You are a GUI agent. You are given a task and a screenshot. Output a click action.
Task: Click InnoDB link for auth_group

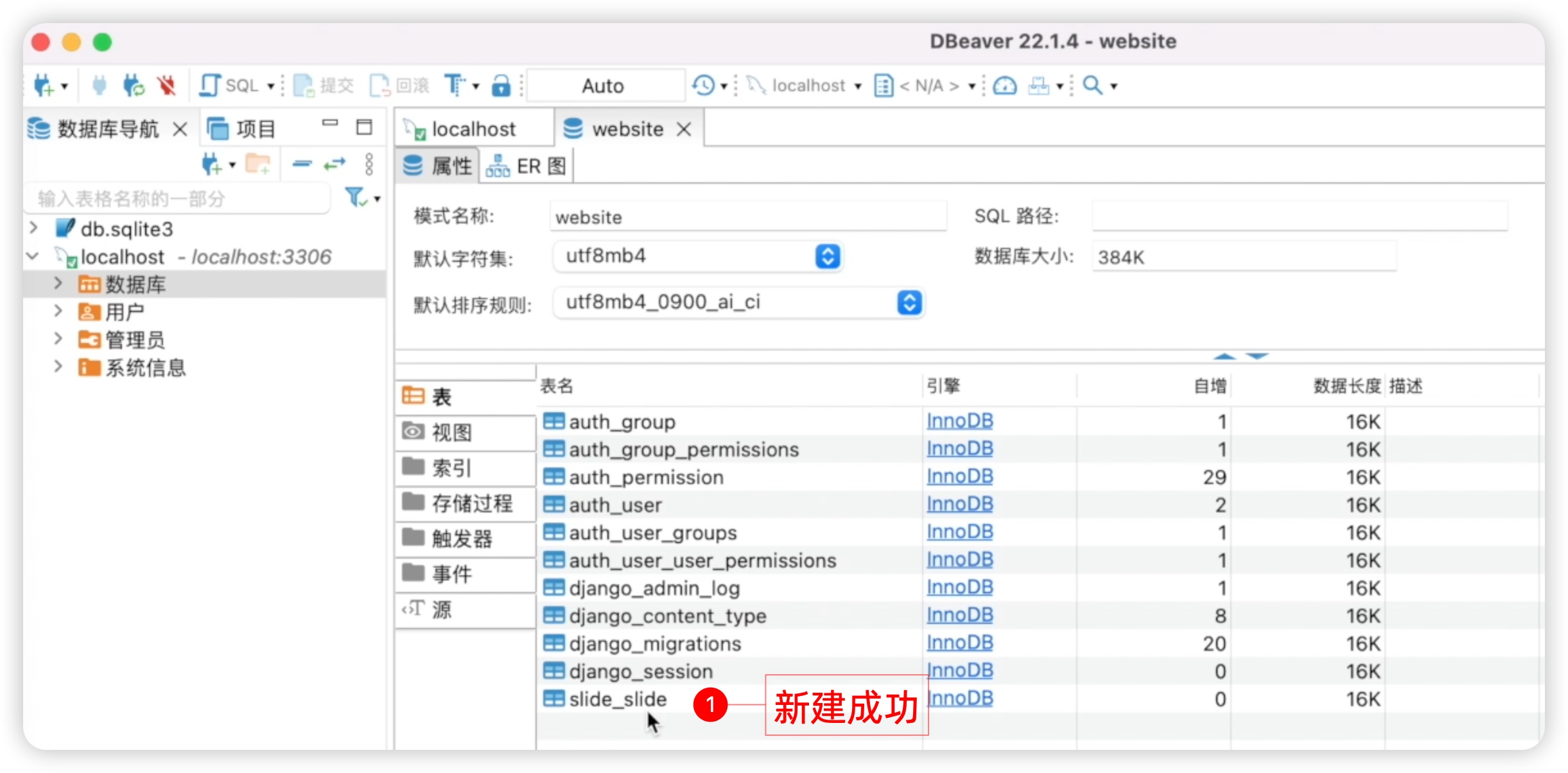960,421
